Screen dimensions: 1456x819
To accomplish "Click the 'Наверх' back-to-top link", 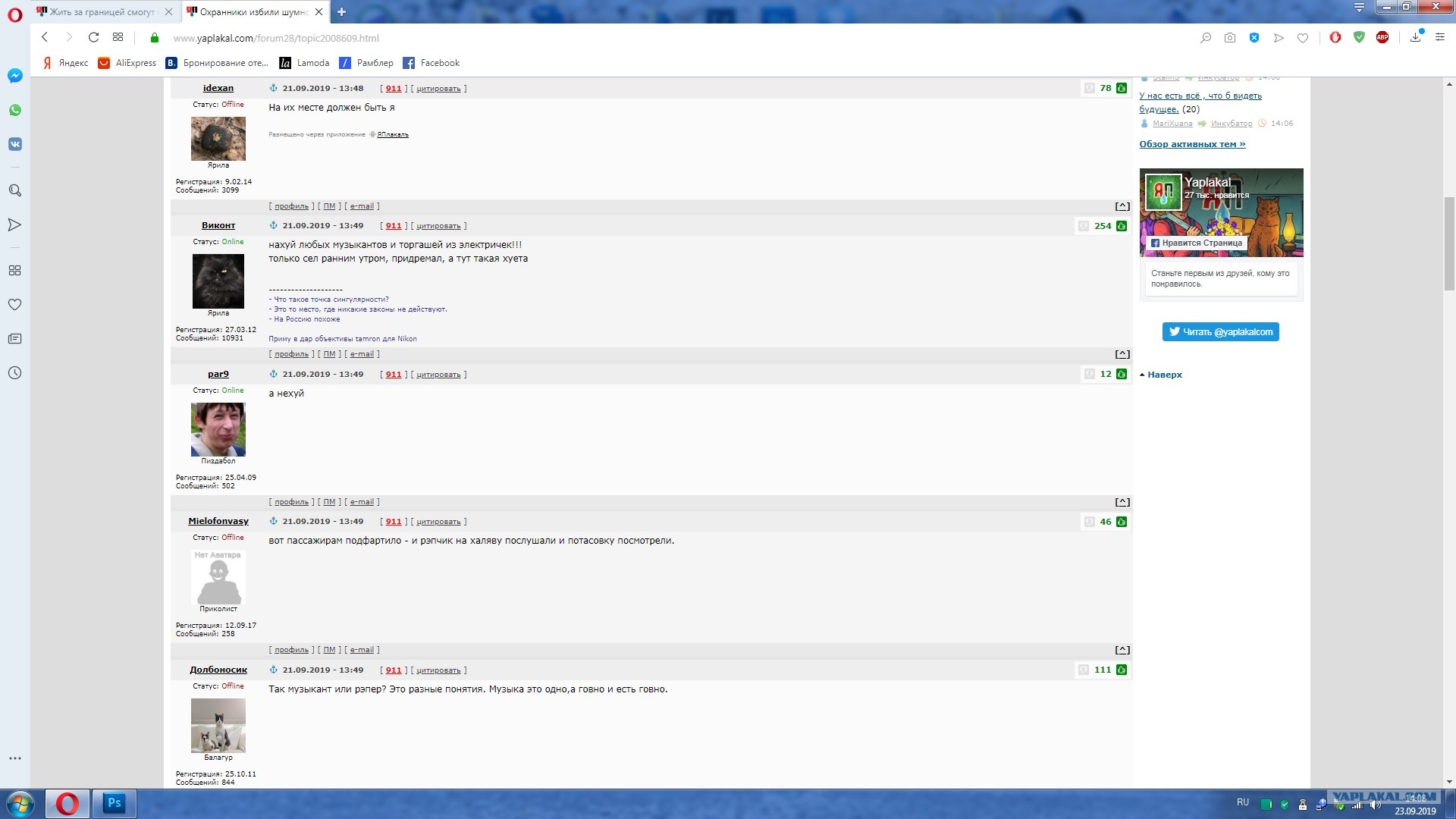I will (1165, 375).
